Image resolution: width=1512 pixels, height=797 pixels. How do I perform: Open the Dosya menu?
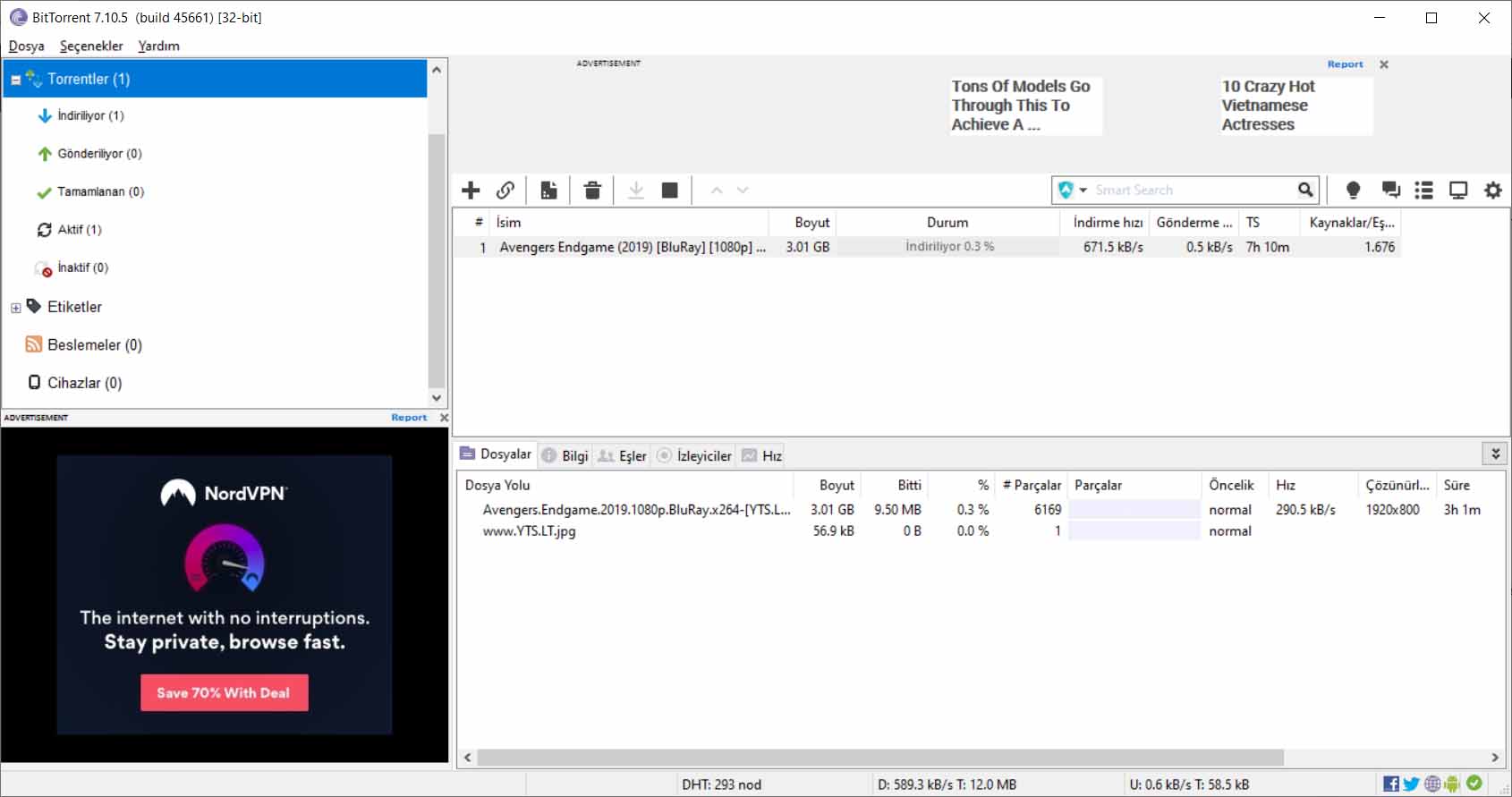(x=27, y=46)
